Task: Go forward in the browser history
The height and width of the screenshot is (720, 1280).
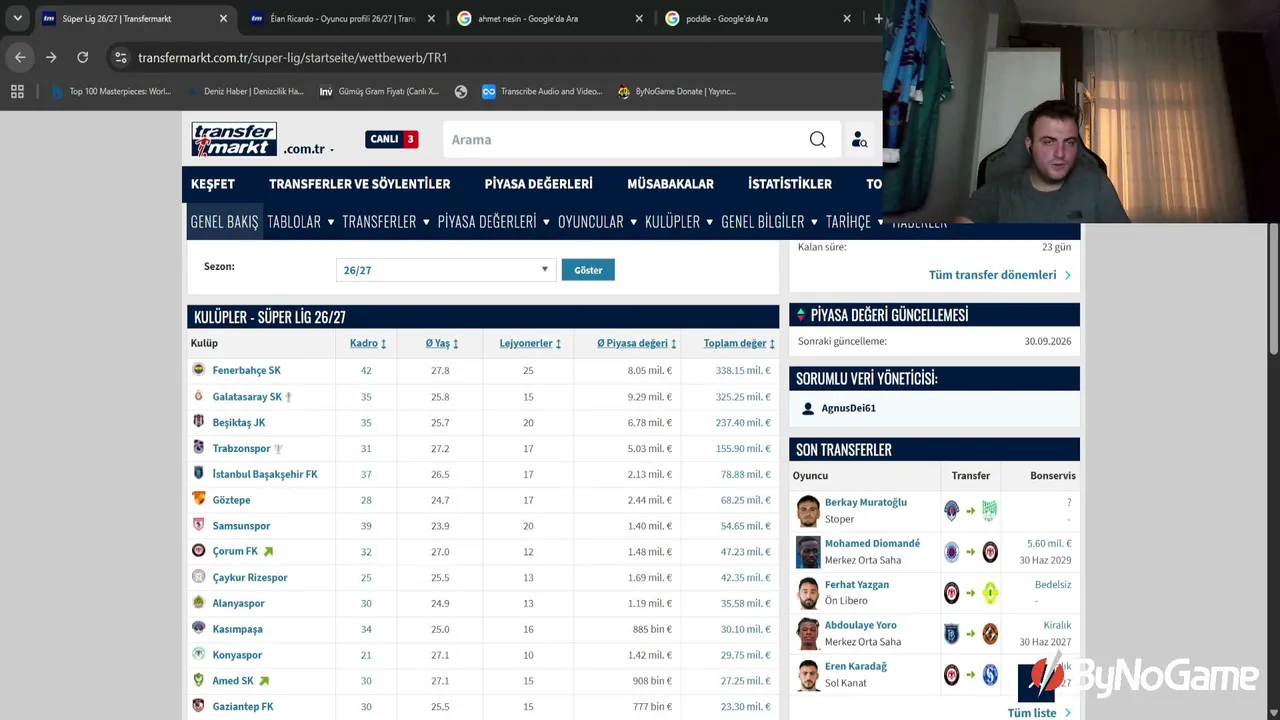Action: (x=51, y=58)
